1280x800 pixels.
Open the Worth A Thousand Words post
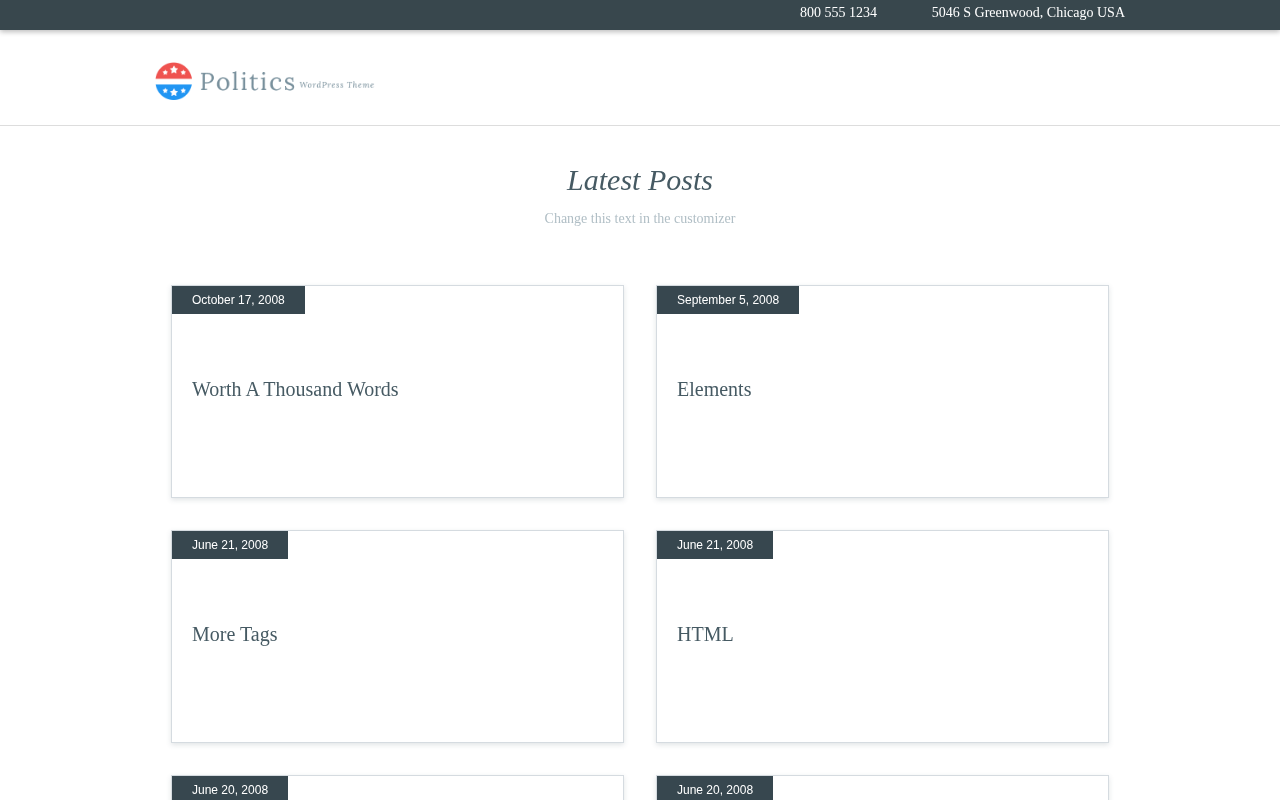pyautogui.click(x=295, y=390)
